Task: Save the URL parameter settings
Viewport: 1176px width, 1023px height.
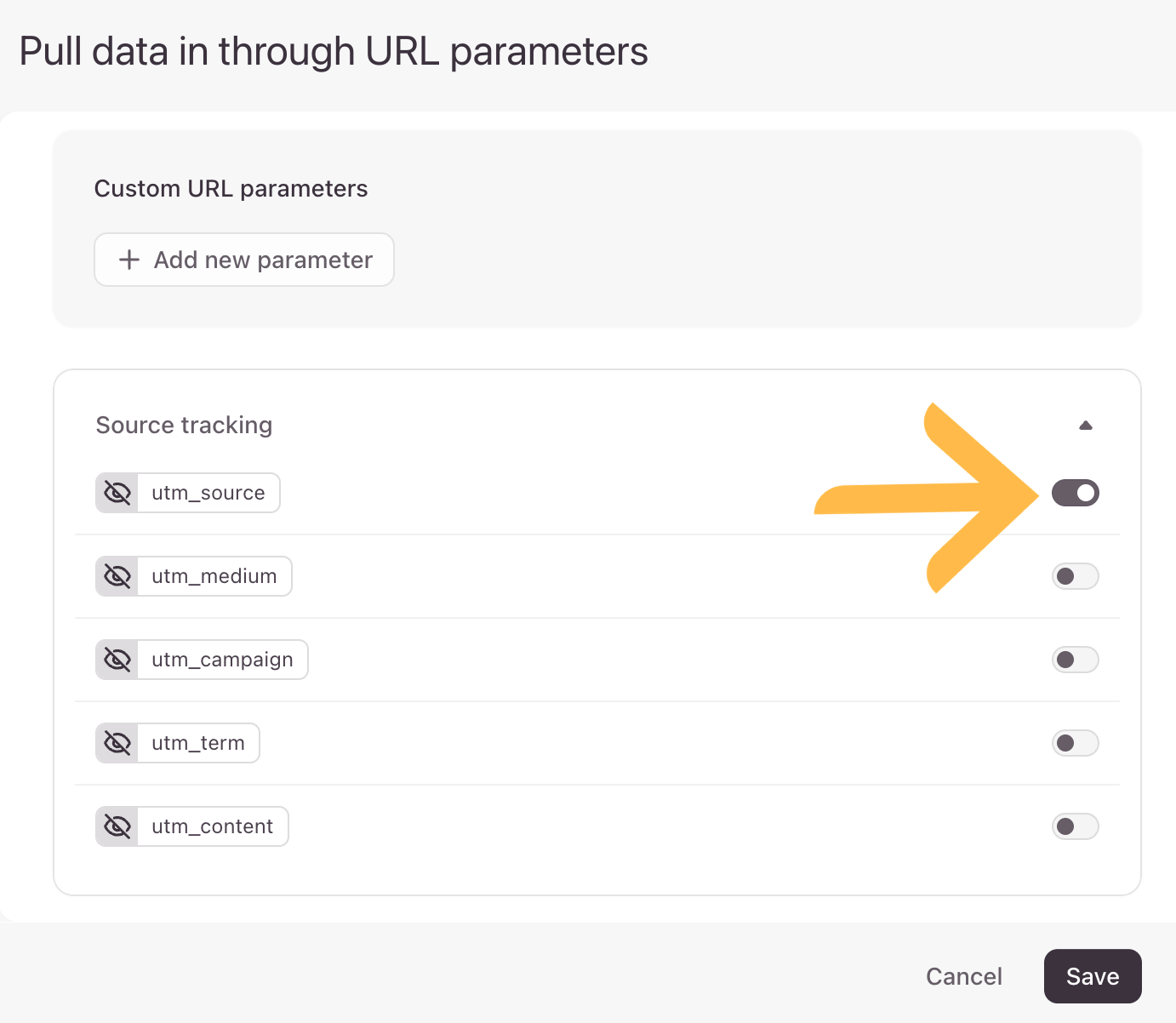Action: click(x=1093, y=976)
